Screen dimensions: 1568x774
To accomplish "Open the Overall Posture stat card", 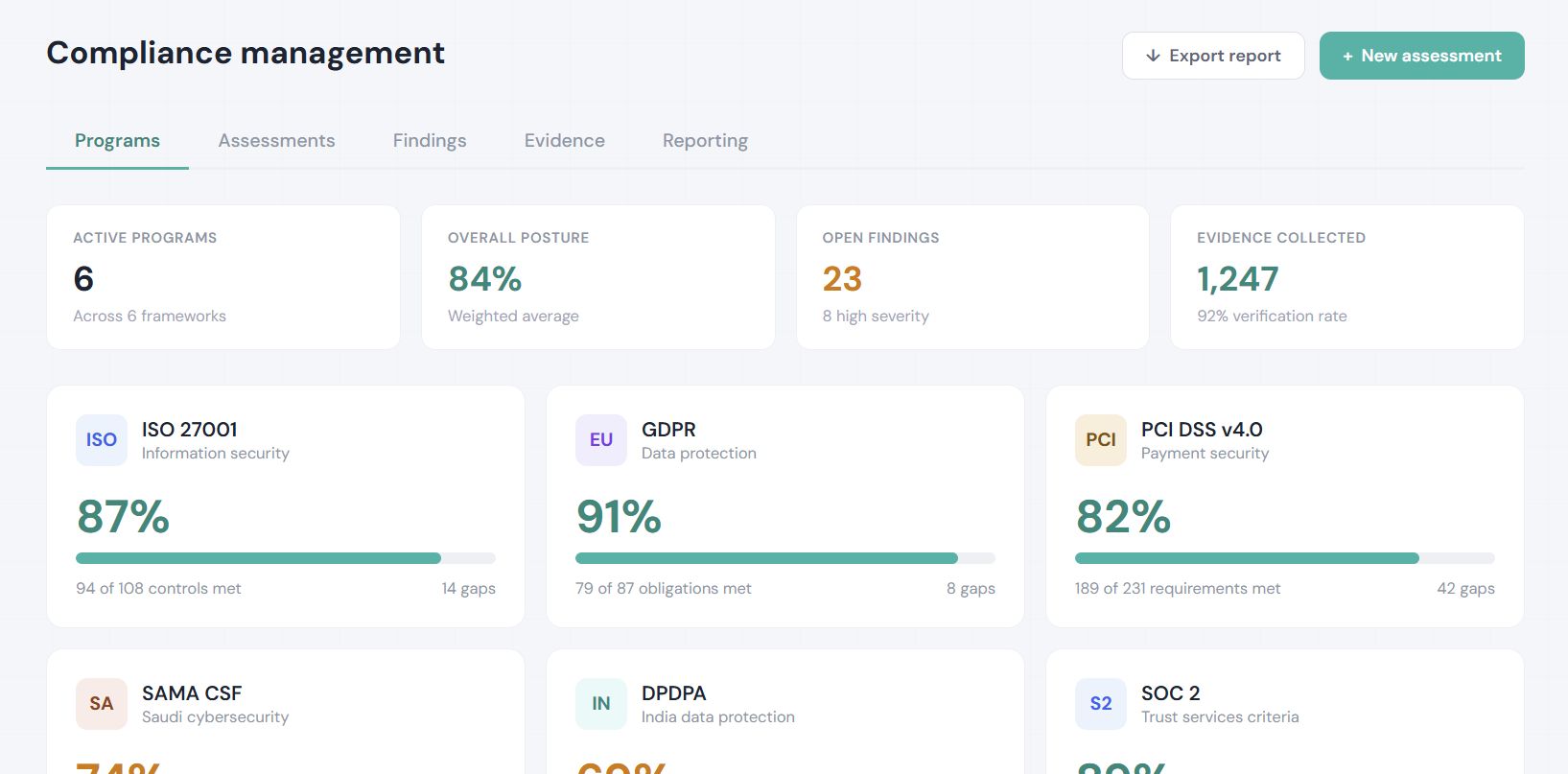I will [598, 277].
